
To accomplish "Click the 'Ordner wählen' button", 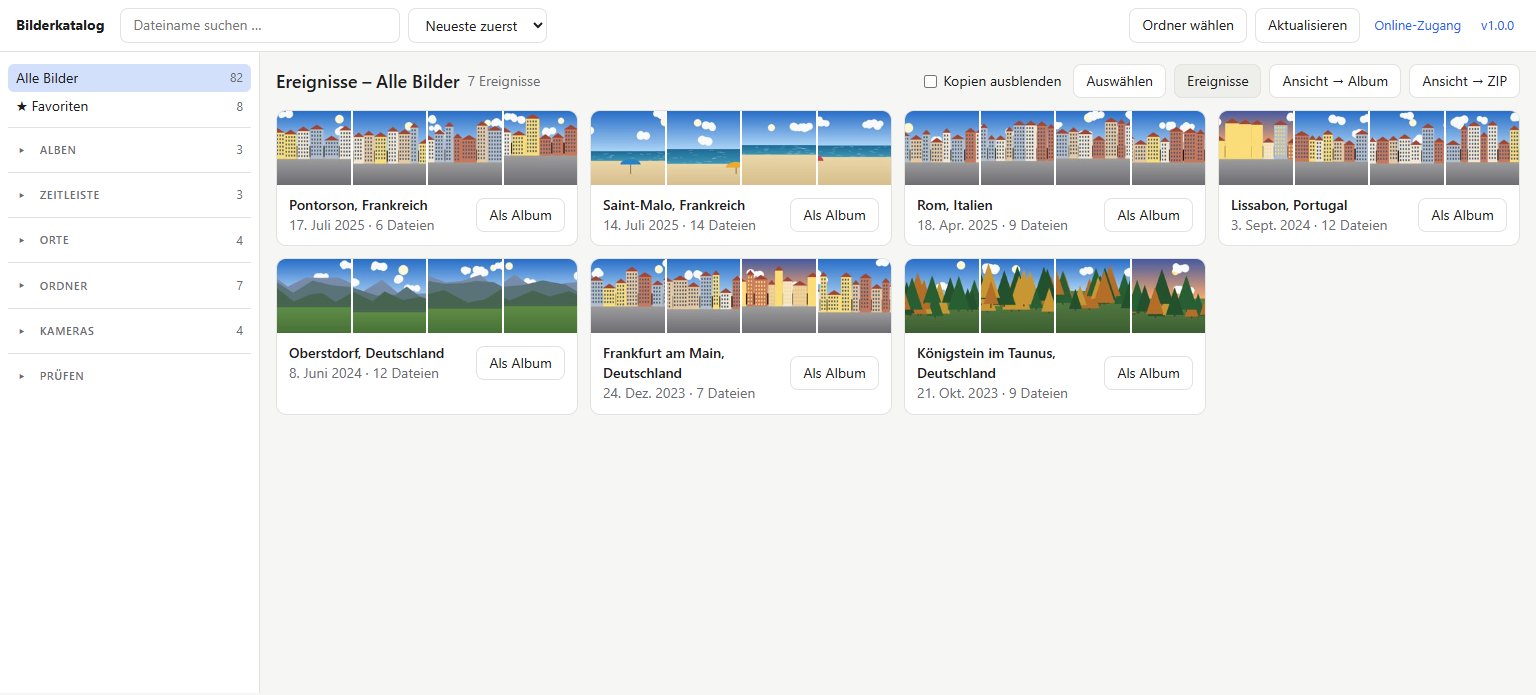I will click(1188, 26).
